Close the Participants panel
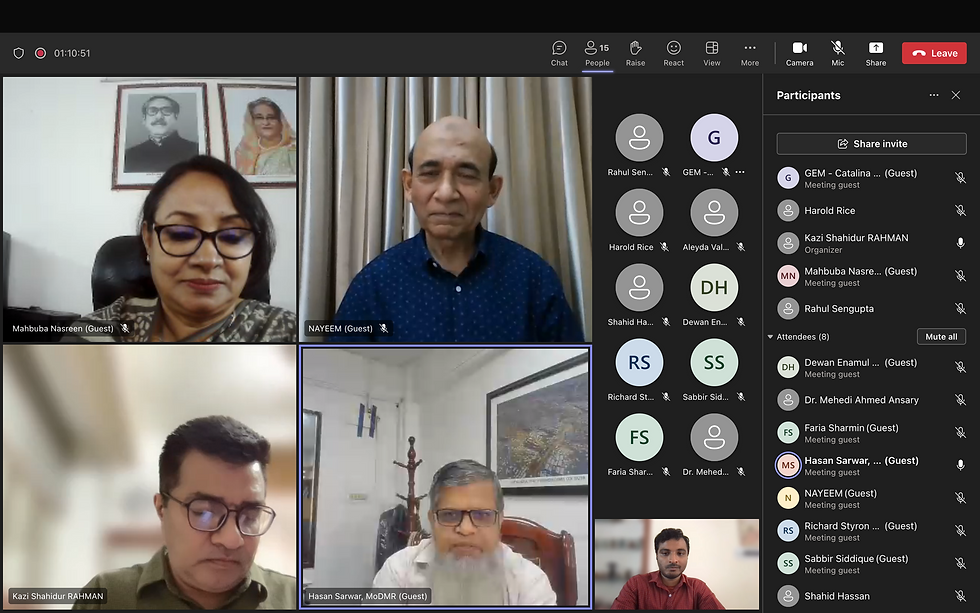 [956, 95]
